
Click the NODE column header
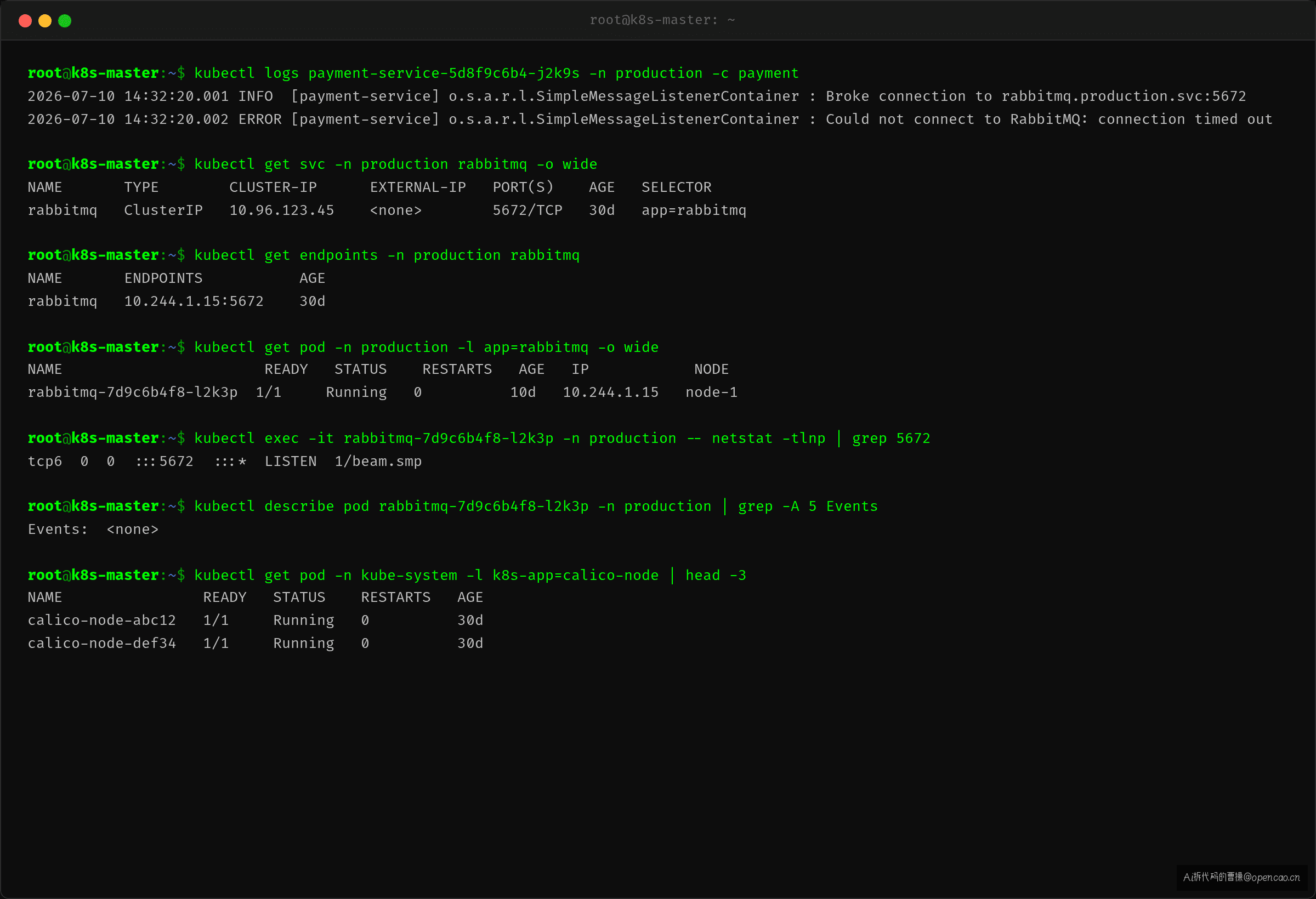tap(711, 369)
